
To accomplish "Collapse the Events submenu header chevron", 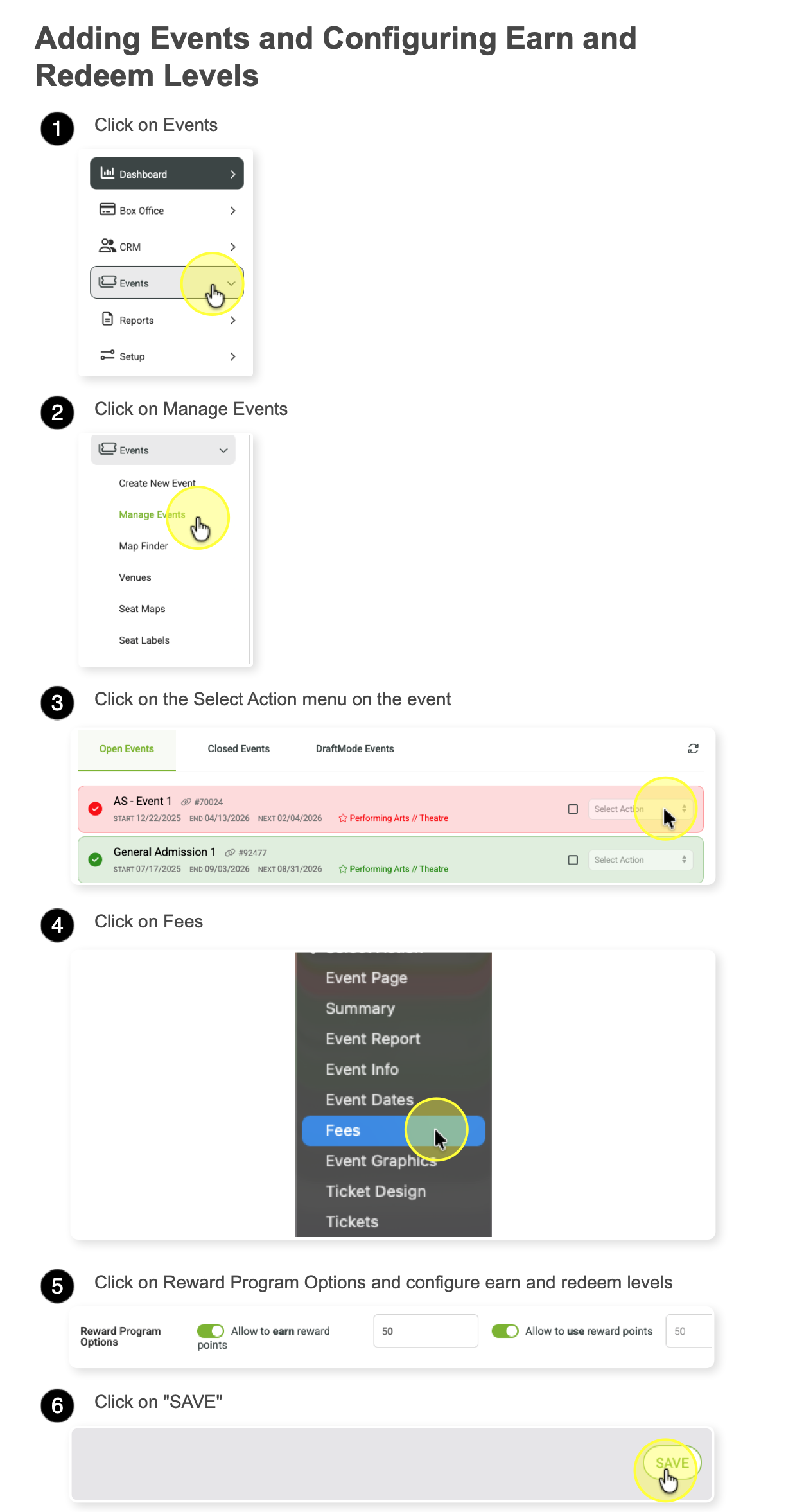I will click(223, 450).
